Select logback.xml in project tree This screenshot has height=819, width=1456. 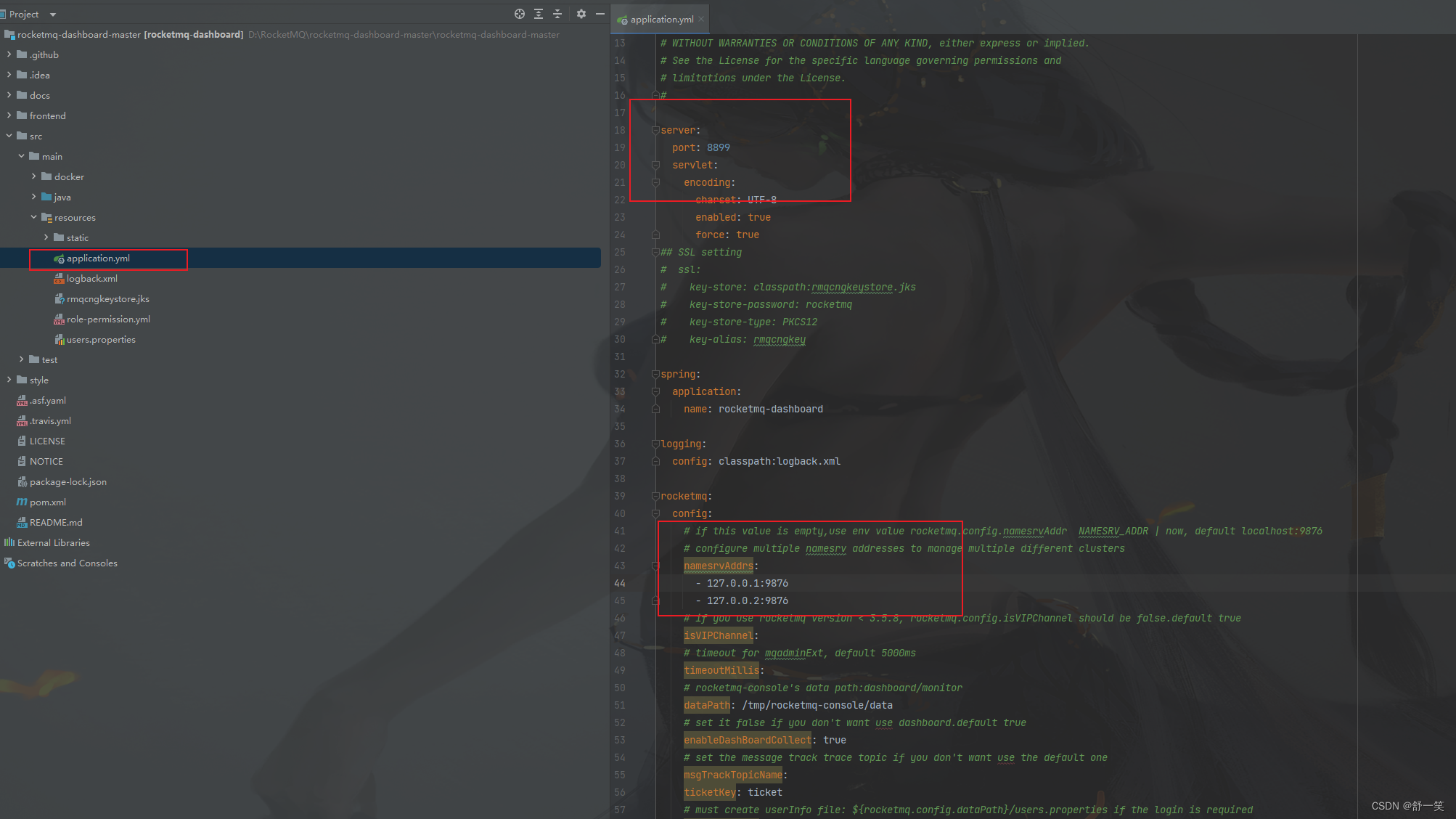91,279
